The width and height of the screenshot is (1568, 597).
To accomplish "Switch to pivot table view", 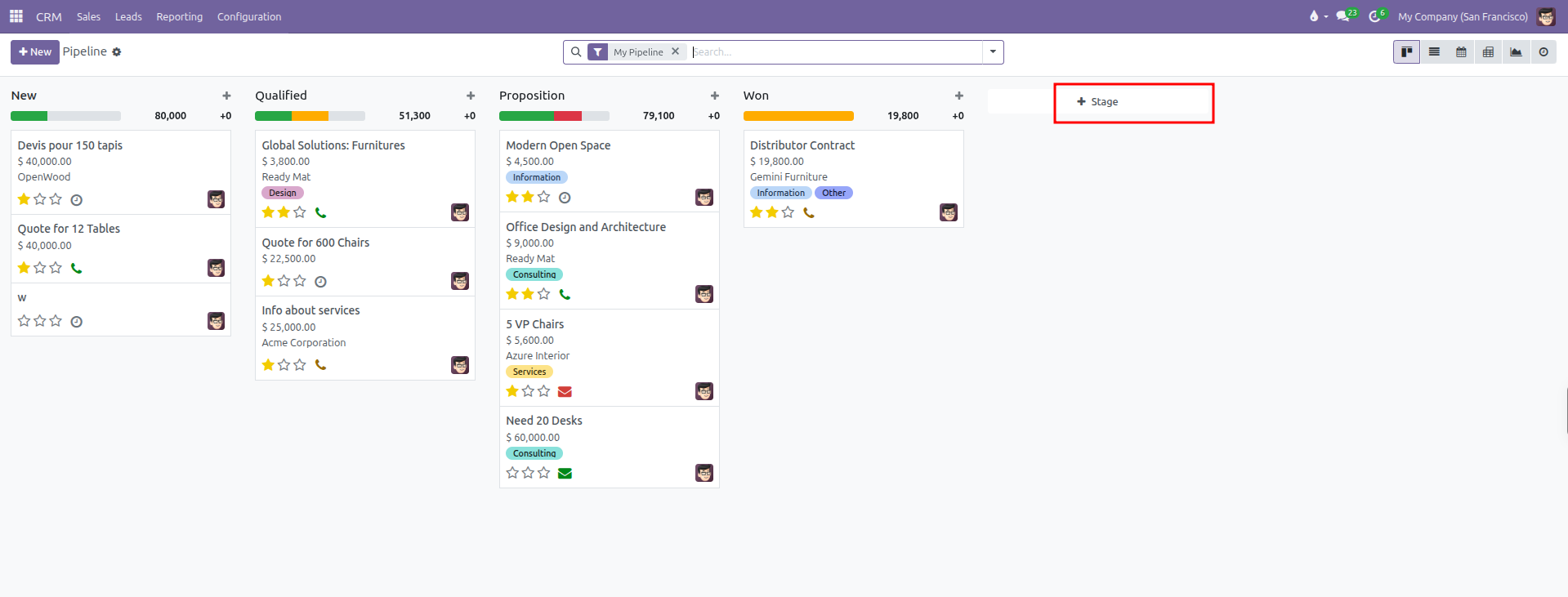I will pos(1488,52).
